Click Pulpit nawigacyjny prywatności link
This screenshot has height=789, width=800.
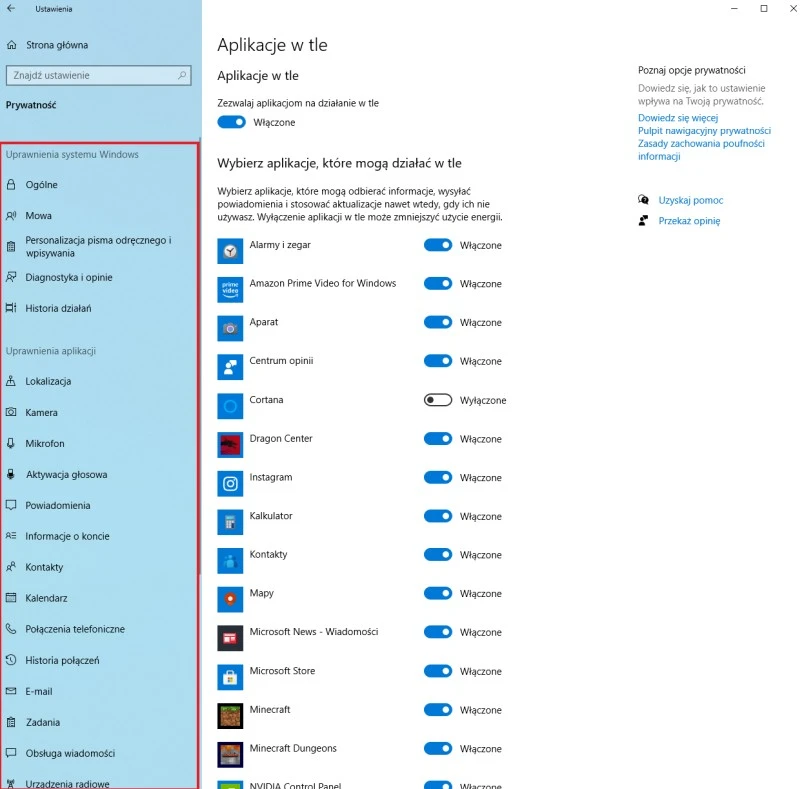(704, 131)
